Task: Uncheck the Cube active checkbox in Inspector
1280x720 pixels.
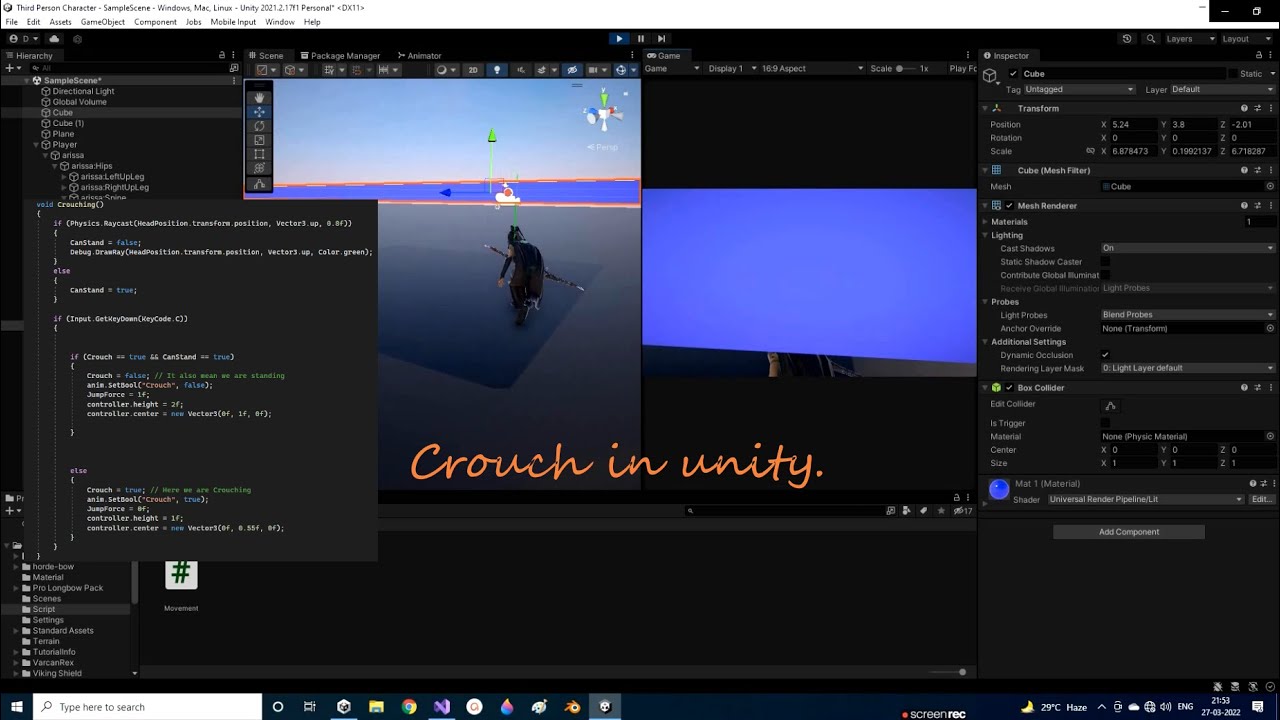Action: point(1013,74)
